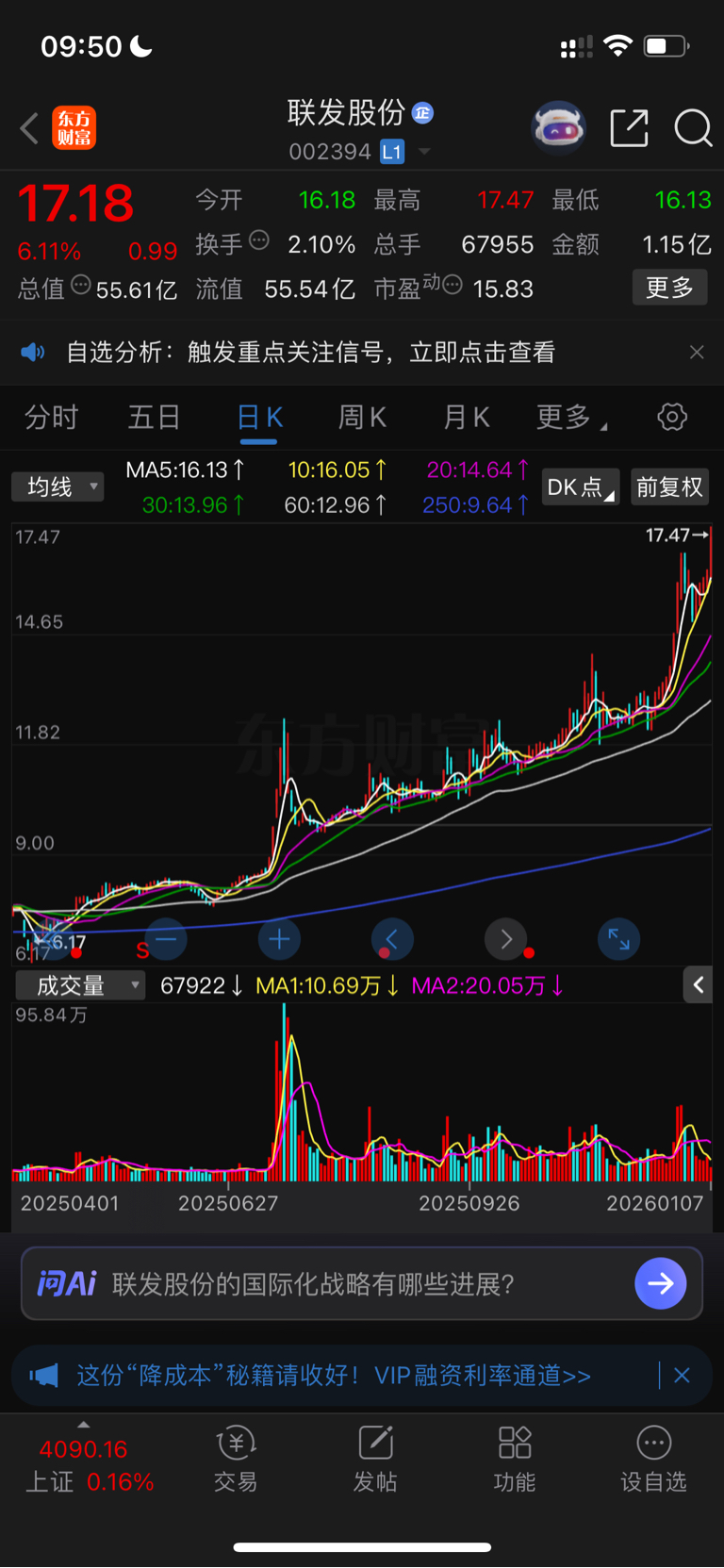Open the VIP融资利率通道 promotion link
This screenshot has width=724, height=1568.
point(334,1376)
